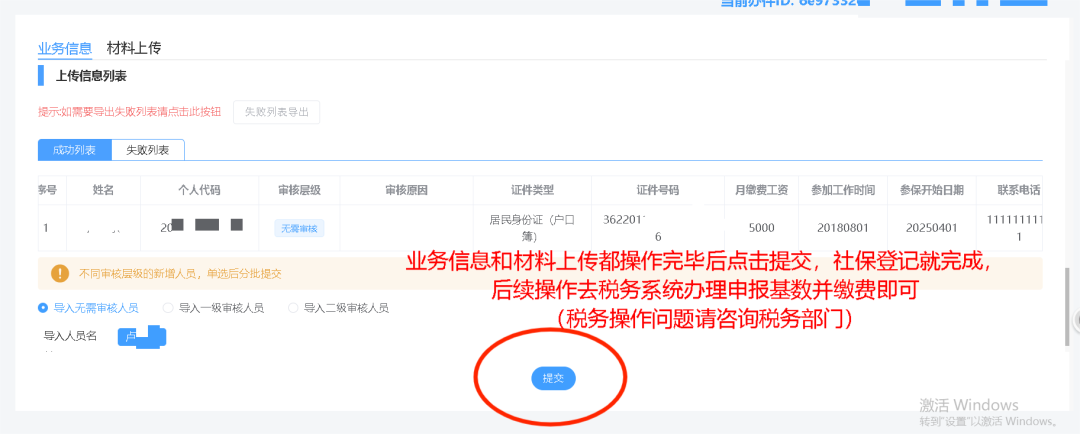Click the 参保开始日期 column header
Screen dimensions: 1080x434
click(x=931, y=191)
